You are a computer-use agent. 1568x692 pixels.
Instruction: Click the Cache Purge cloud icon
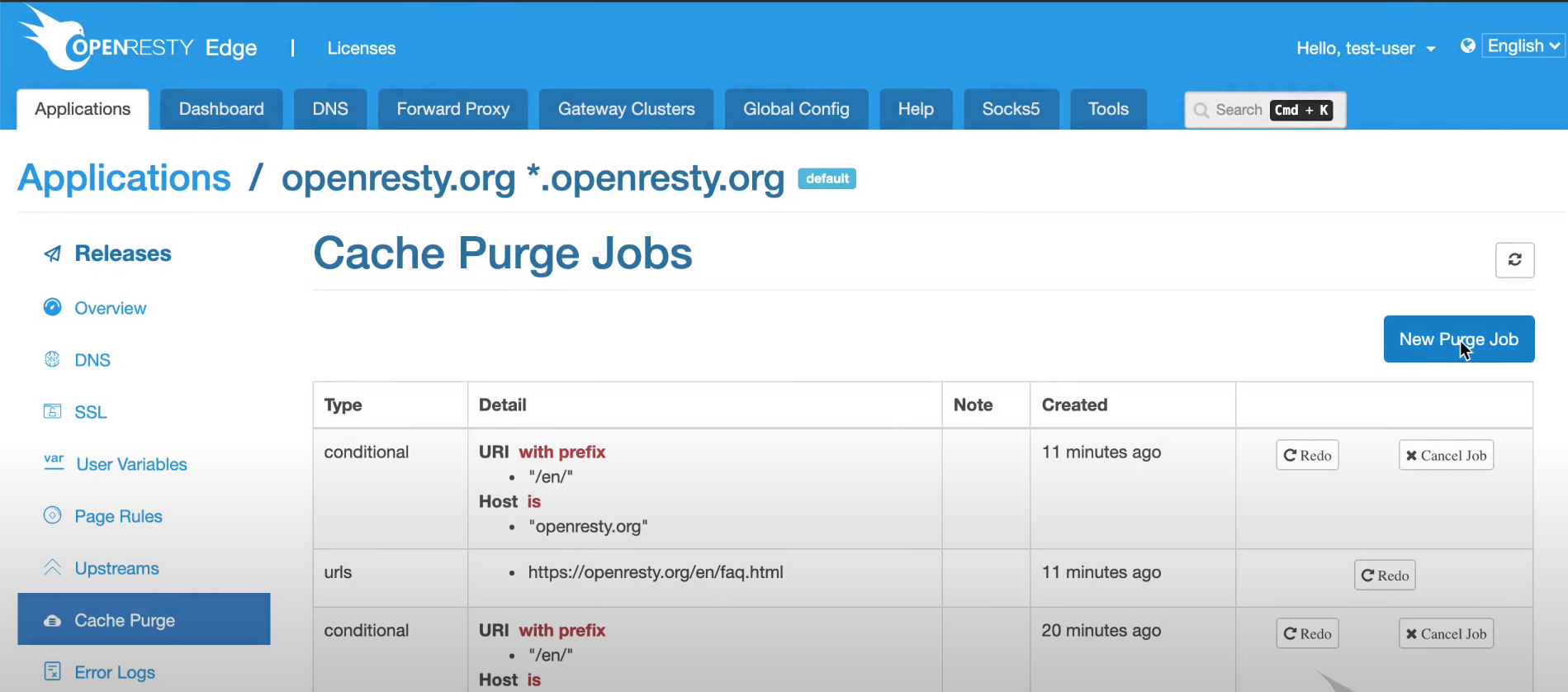pyautogui.click(x=52, y=620)
